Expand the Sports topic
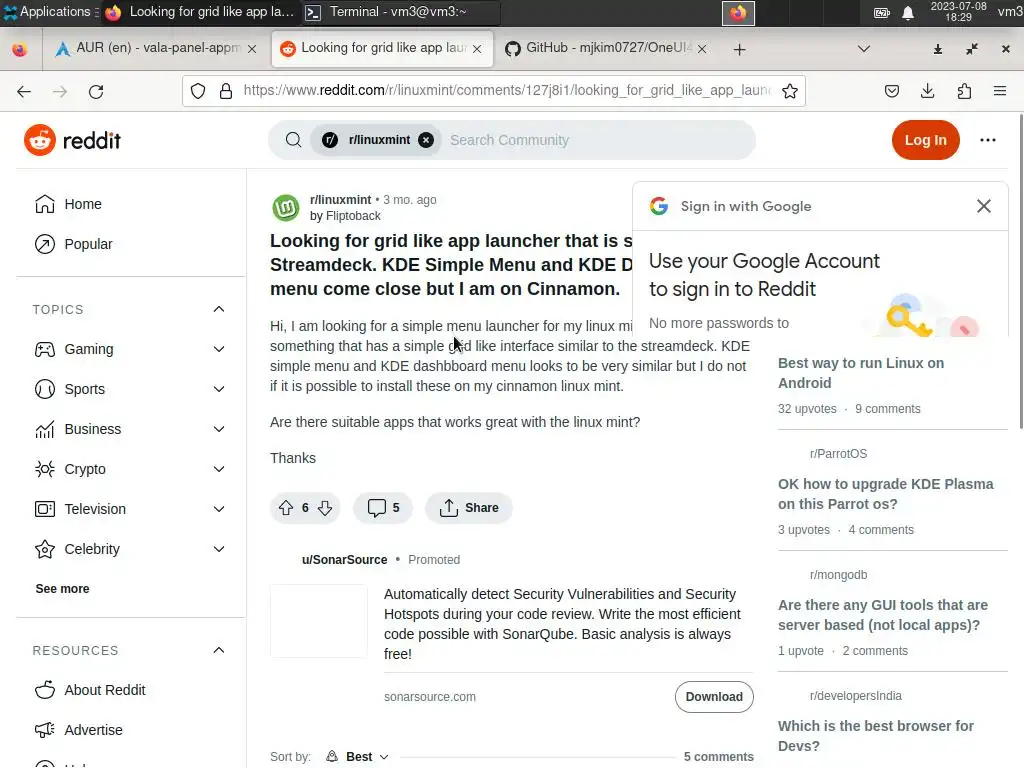This screenshot has height=768, width=1024. (219, 389)
